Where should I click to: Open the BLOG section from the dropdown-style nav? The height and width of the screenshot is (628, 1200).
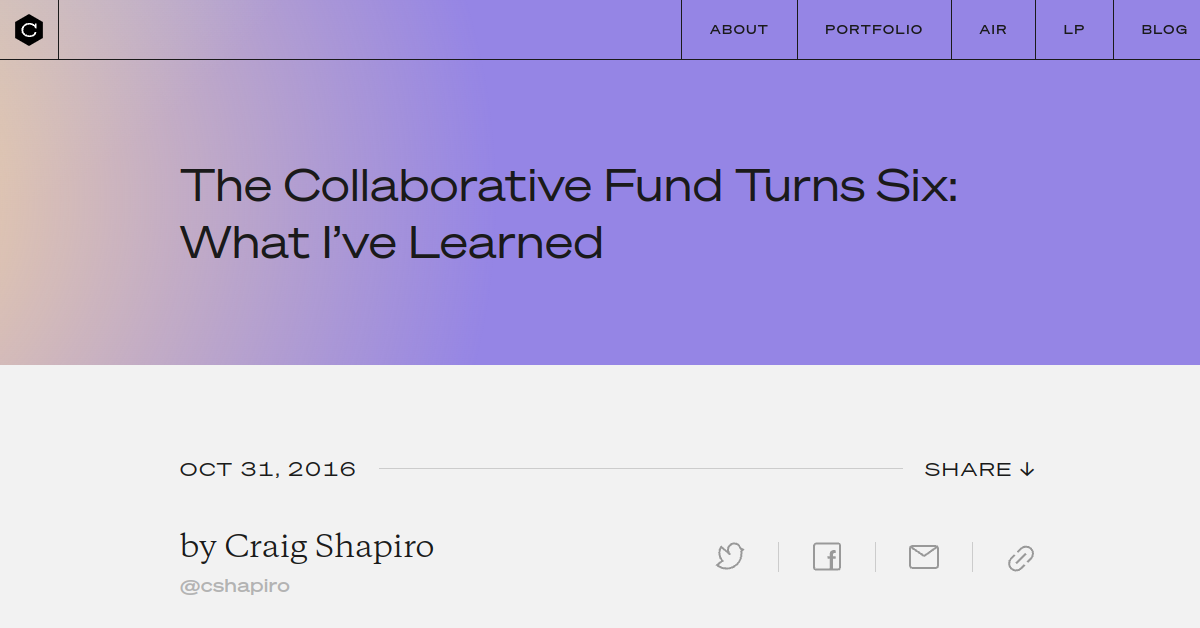coord(1163,29)
